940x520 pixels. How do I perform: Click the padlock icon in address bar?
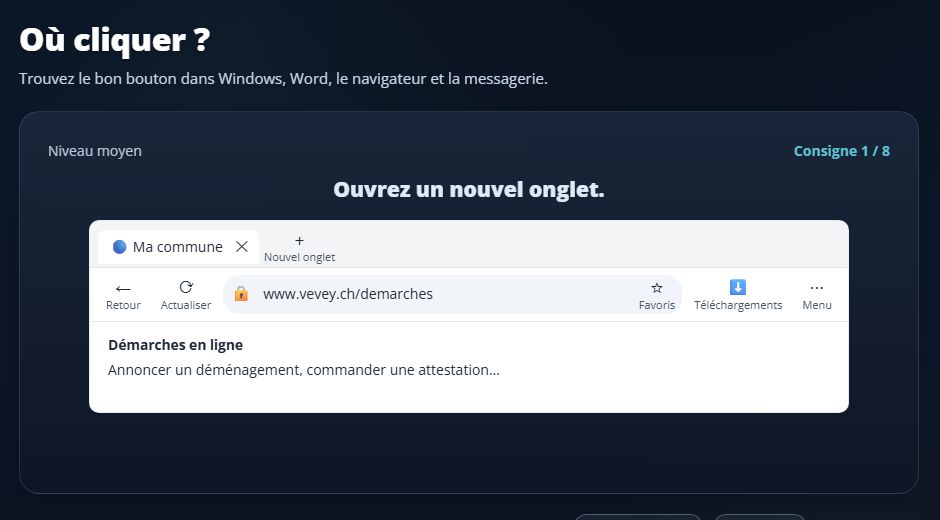[x=241, y=294]
